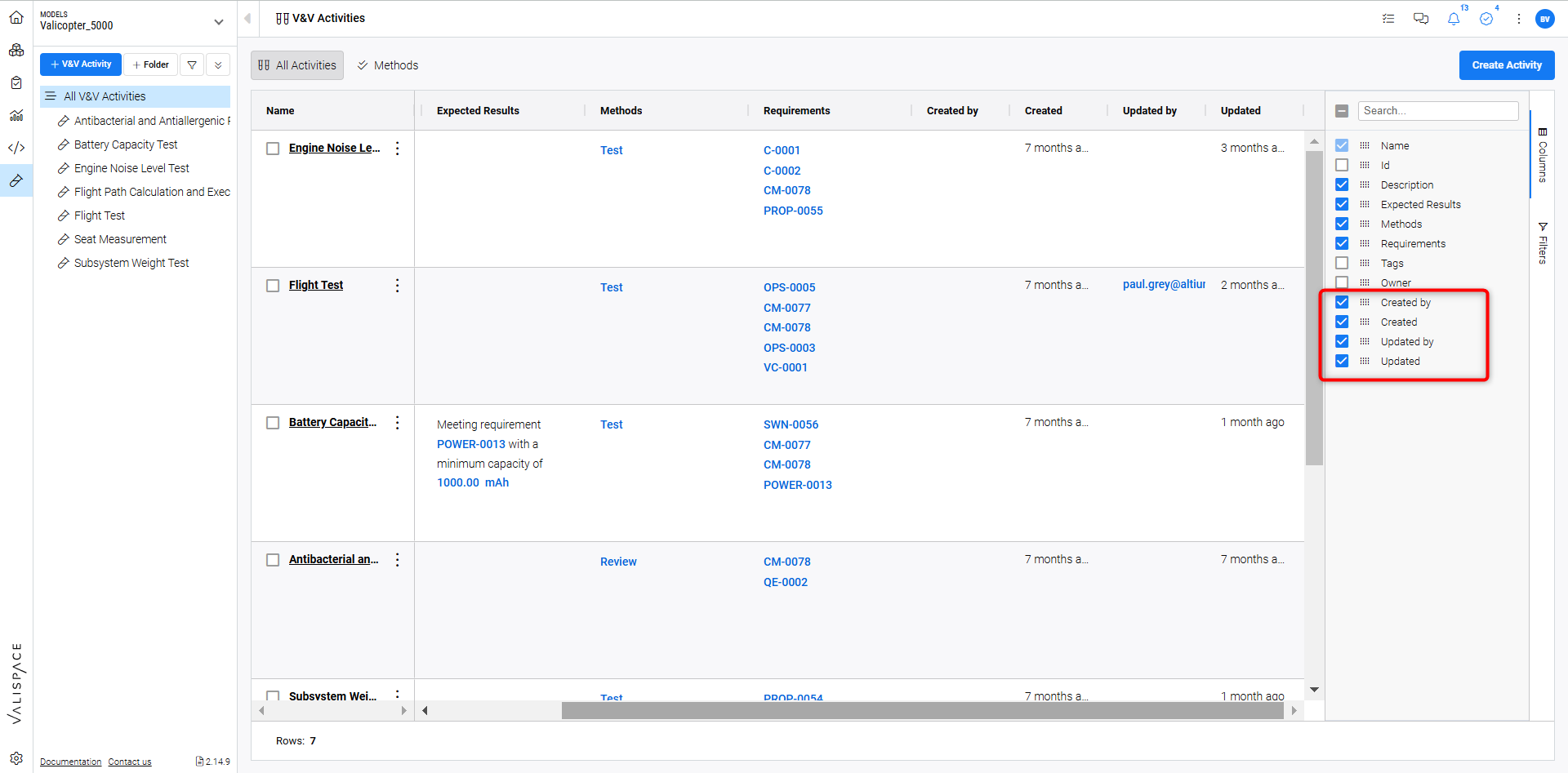Select All V&V Activities tree root
The height and width of the screenshot is (773, 1568).
point(136,96)
